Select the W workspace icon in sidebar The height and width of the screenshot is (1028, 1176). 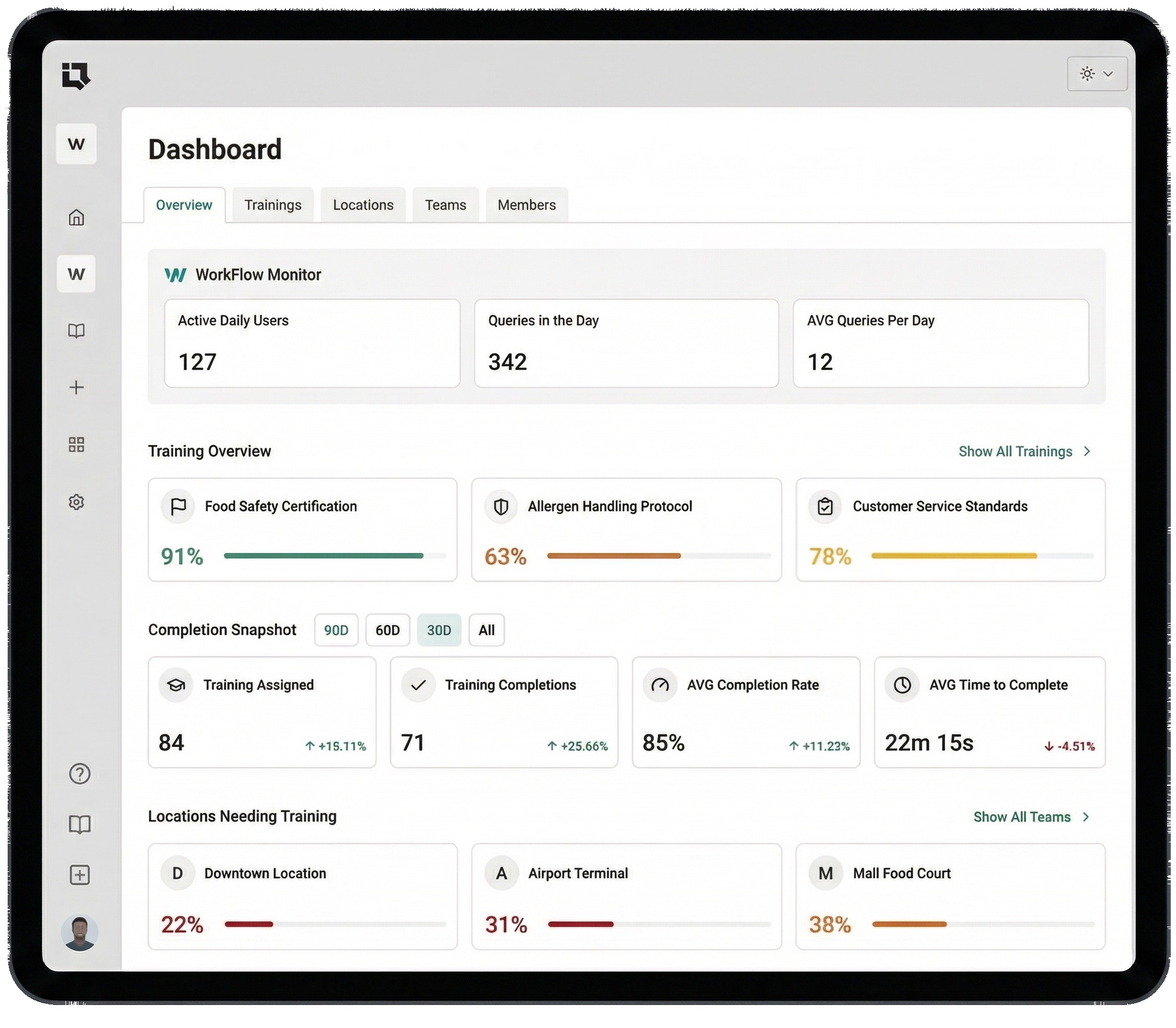76,274
